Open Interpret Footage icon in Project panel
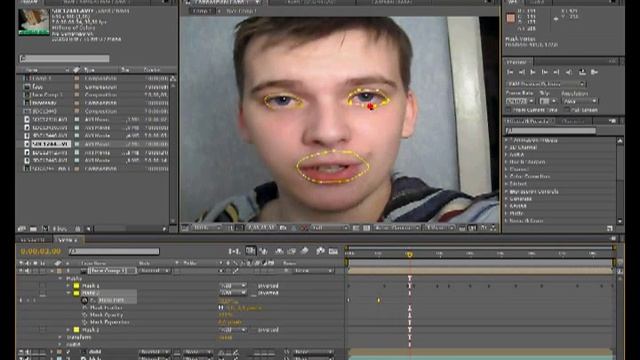The height and width of the screenshot is (360, 640). 22,229
